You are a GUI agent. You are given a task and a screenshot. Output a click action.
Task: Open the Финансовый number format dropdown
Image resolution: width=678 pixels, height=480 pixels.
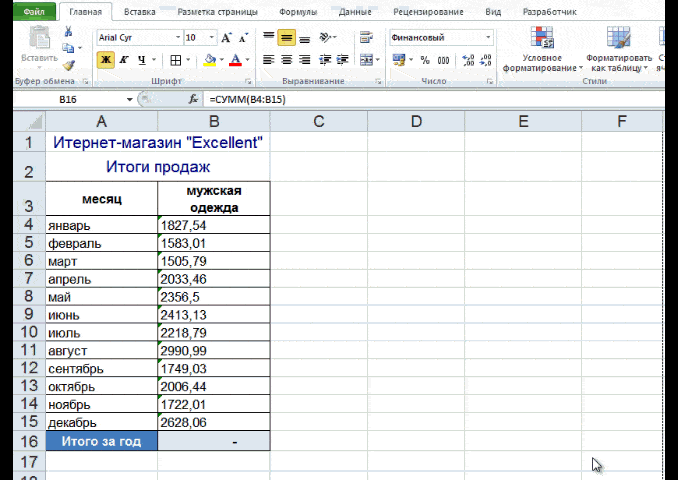point(488,38)
